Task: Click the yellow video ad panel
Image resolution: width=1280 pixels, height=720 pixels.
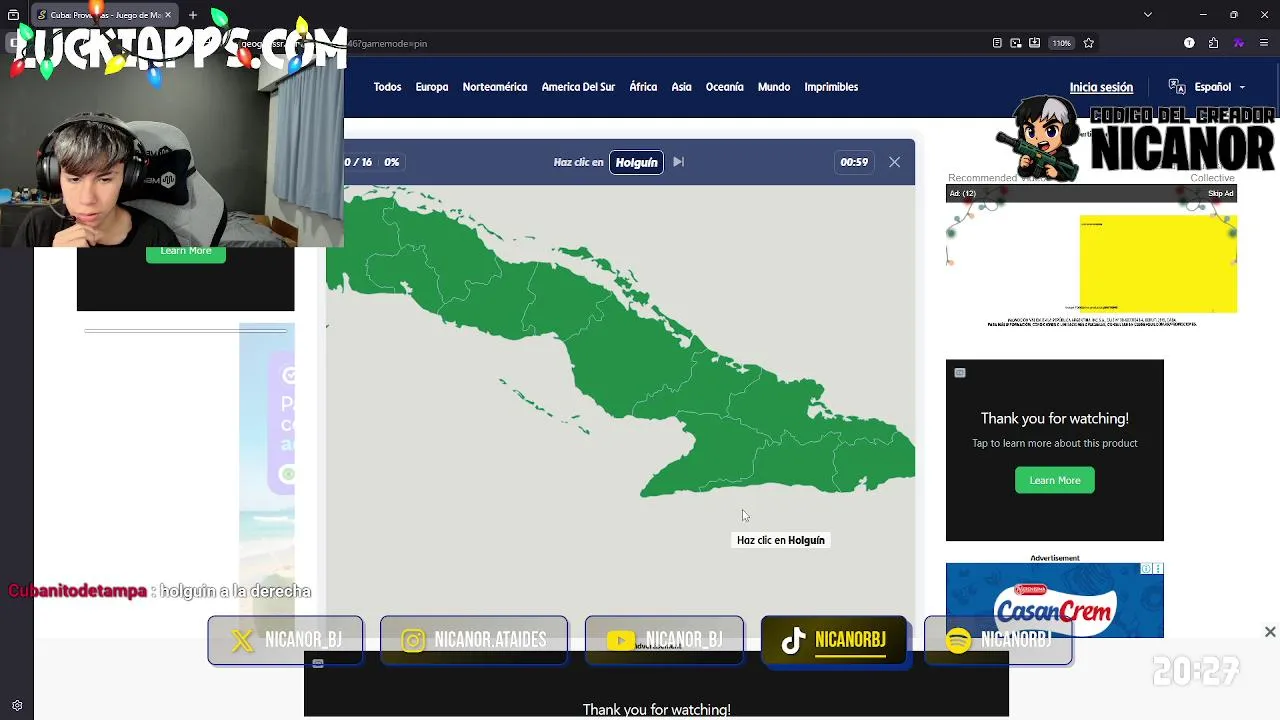Action: (1158, 264)
